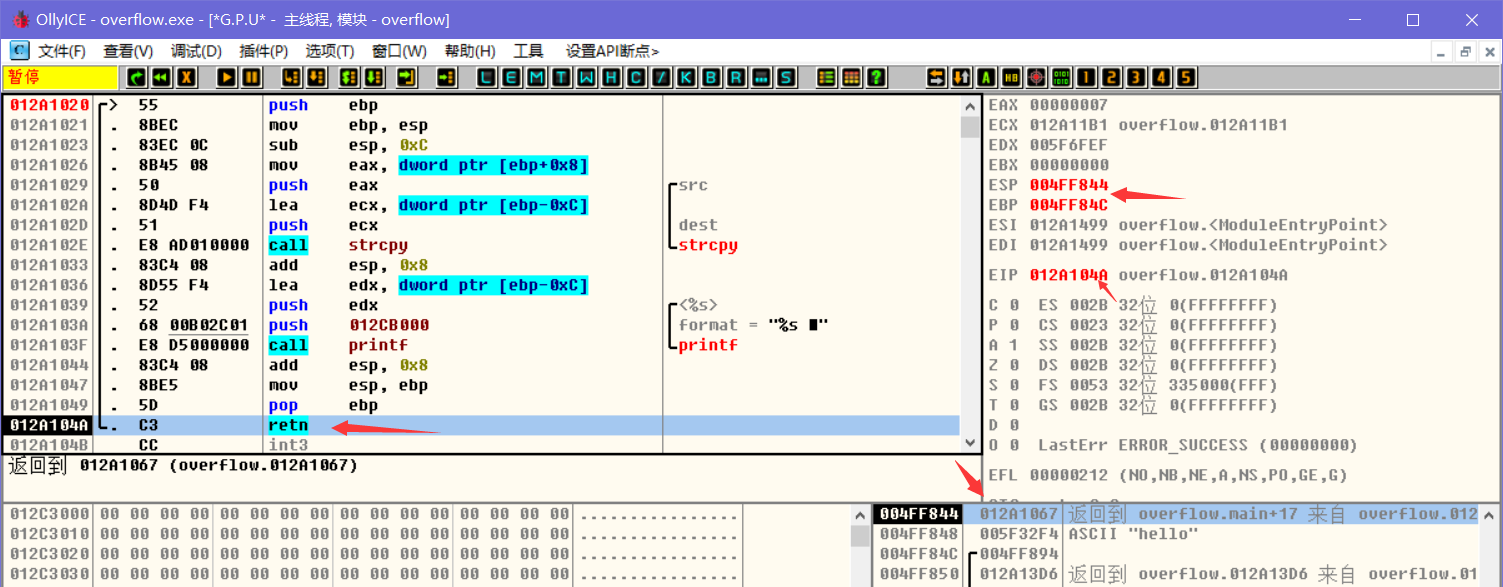
Task: Select the EIP register value 012A104A
Action: (1069, 275)
